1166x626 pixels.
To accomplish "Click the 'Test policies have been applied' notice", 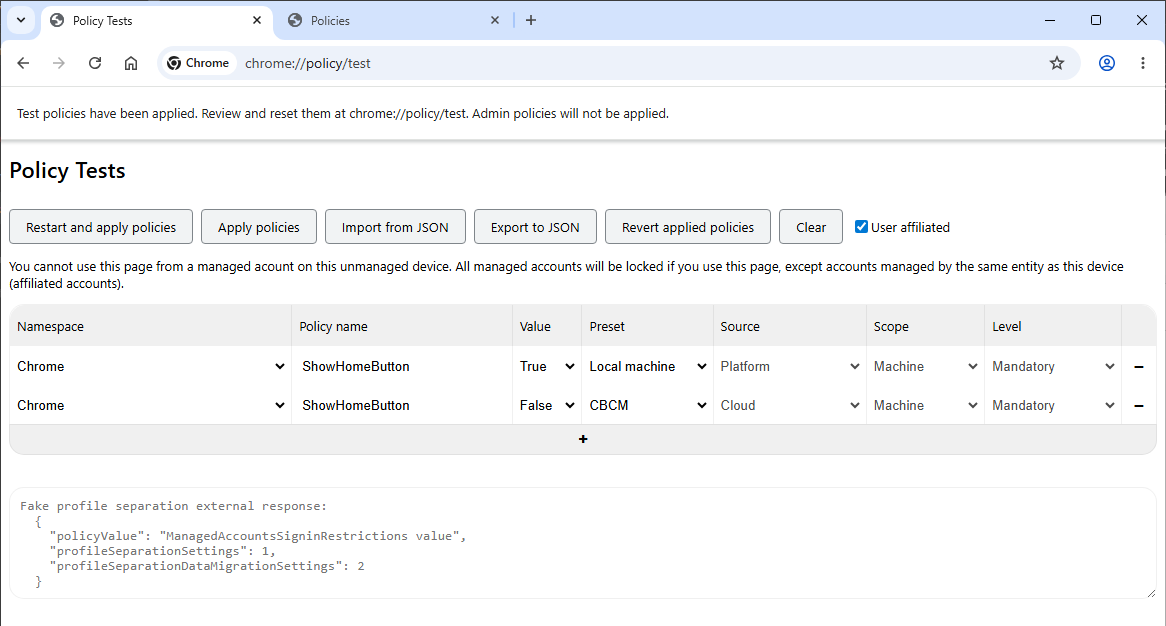I will [x=343, y=114].
